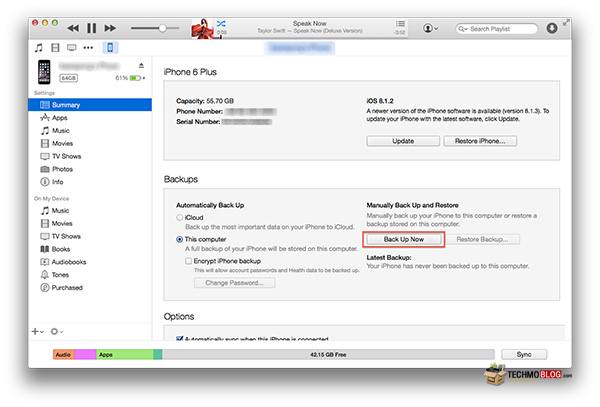Switch to TV Shows library icon
The image size is (600, 407).
72,48
